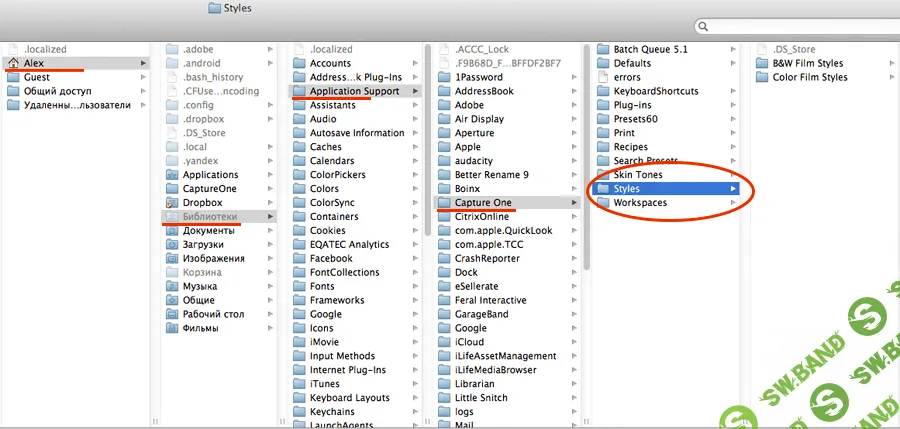Expand Capture One folder using its arrow

point(574,203)
